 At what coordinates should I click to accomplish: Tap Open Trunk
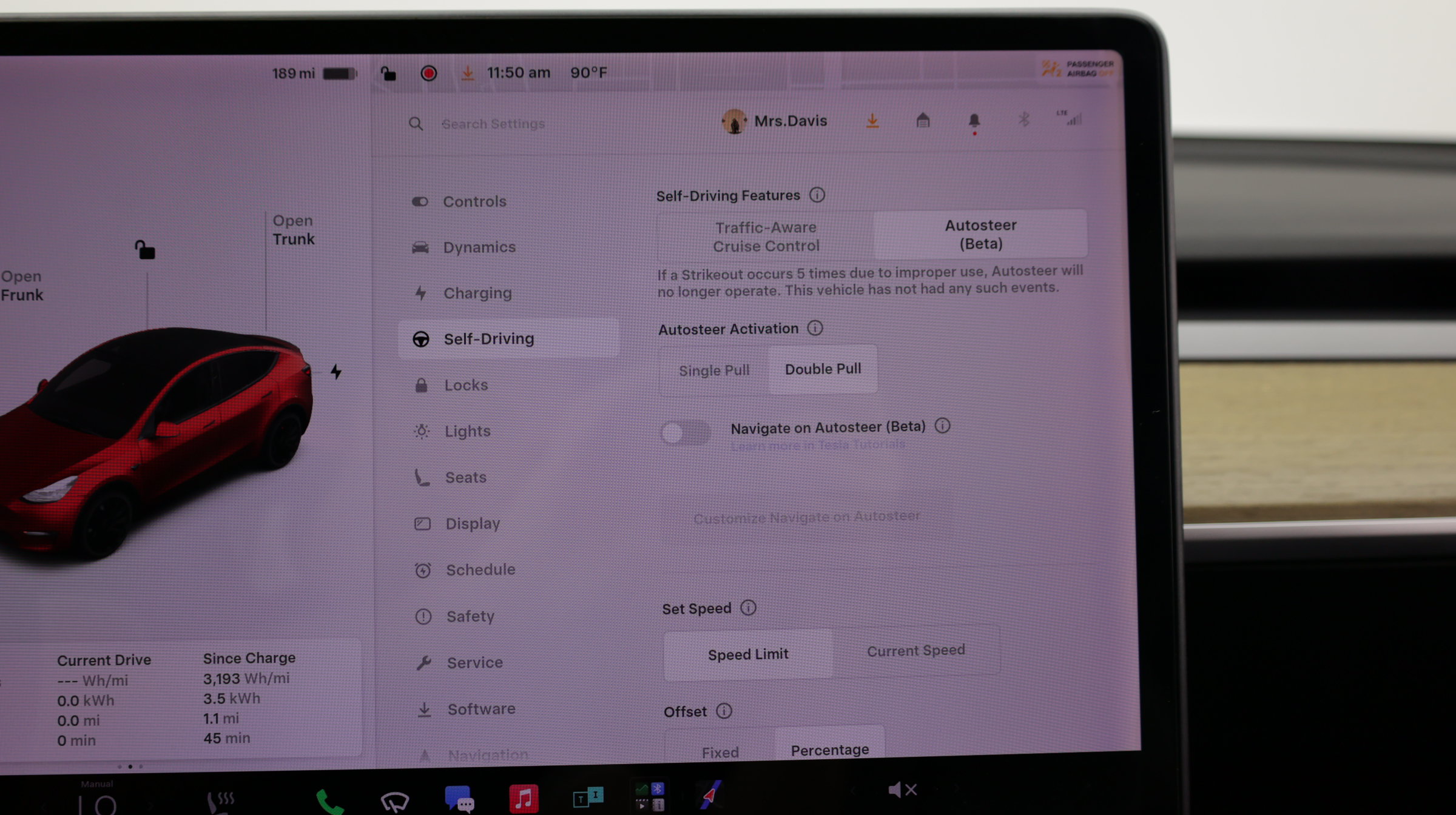click(294, 230)
